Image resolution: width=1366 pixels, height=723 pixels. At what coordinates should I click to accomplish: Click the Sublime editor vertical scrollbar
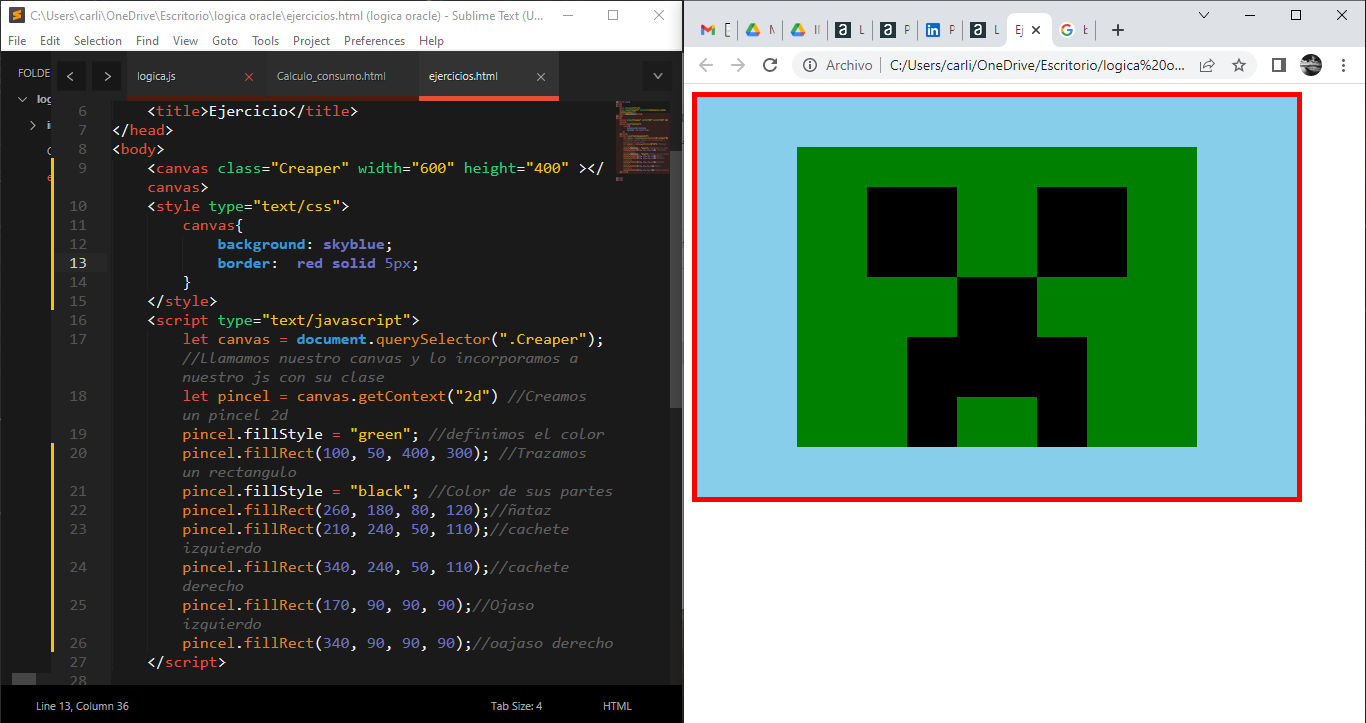pos(676,280)
